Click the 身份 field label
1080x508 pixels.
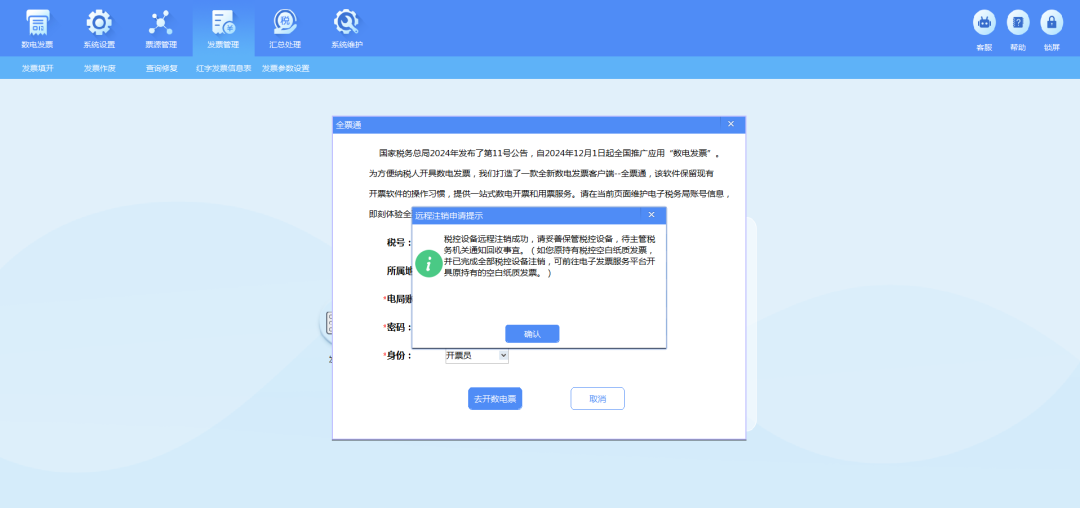[x=397, y=356]
